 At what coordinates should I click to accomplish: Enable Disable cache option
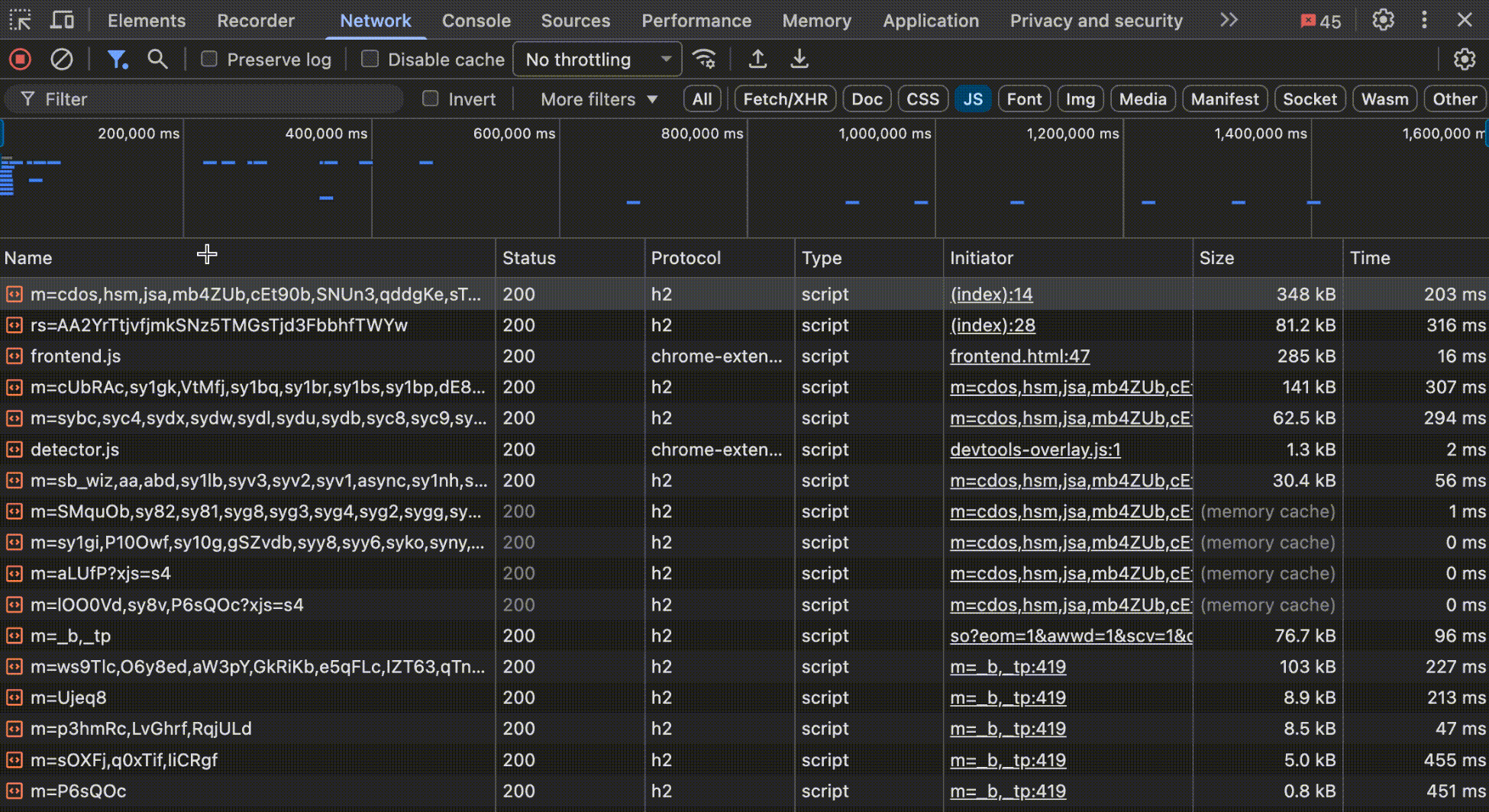click(x=370, y=59)
